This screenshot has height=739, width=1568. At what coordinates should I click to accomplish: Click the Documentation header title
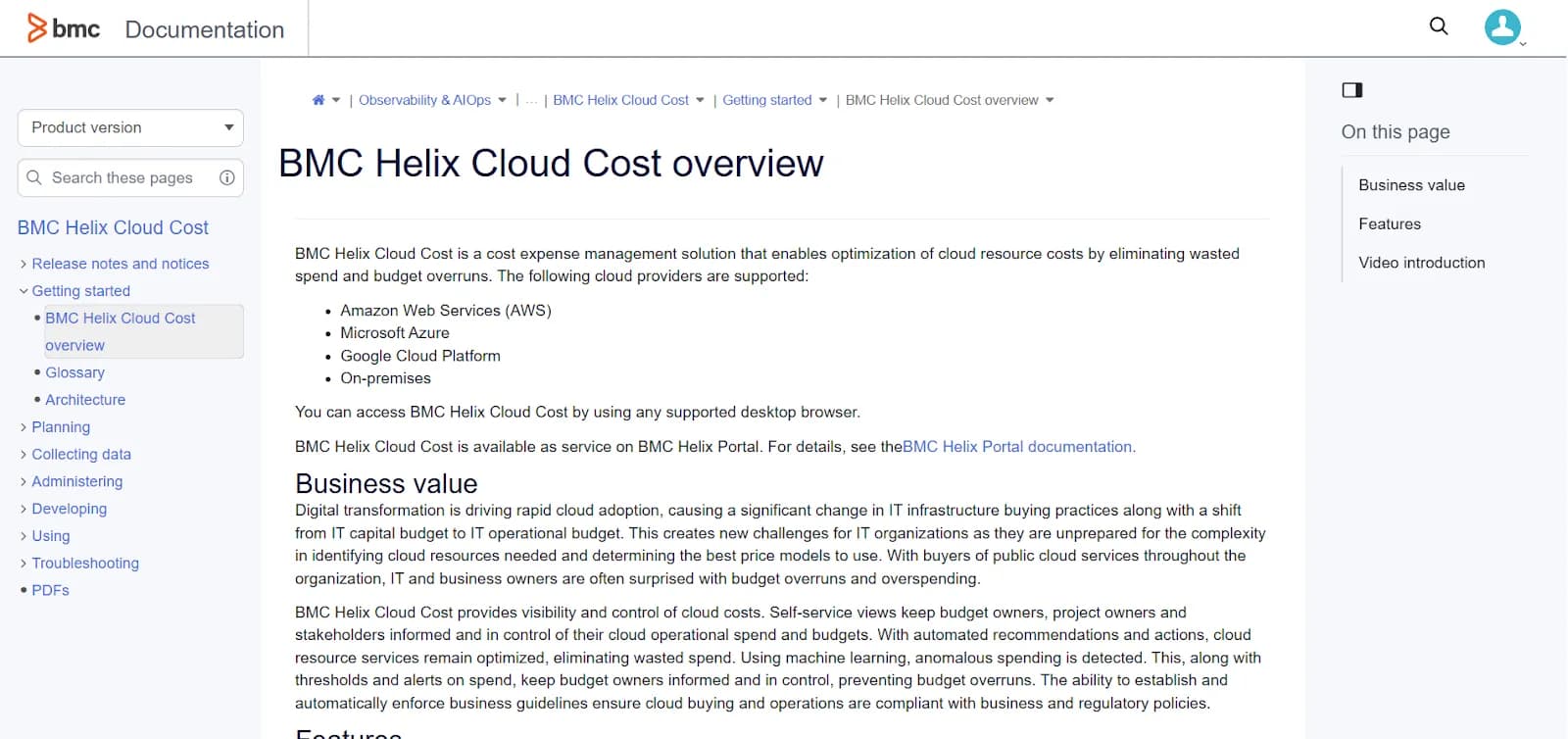[x=205, y=29]
